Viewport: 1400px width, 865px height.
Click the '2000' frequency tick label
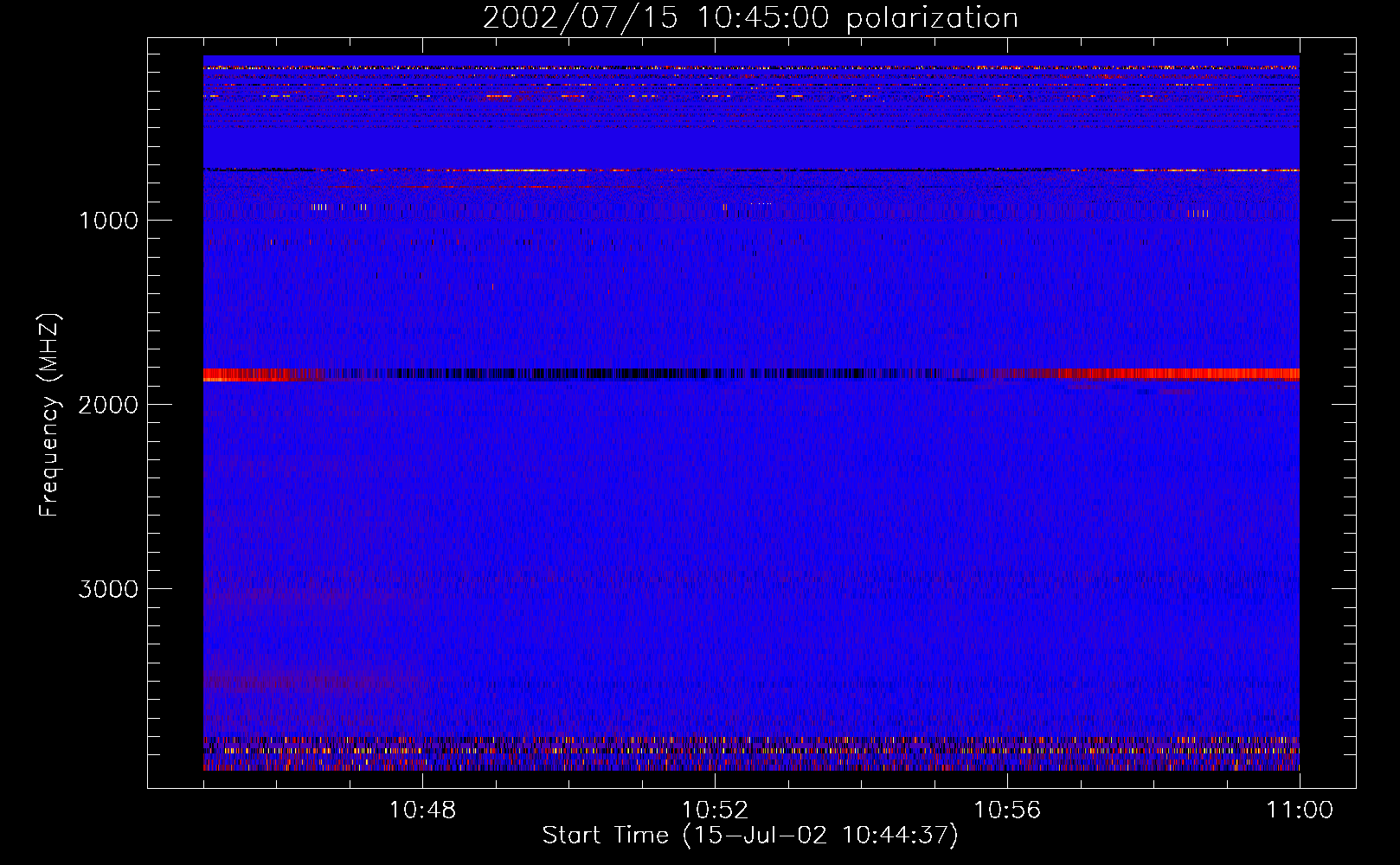point(108,405)
